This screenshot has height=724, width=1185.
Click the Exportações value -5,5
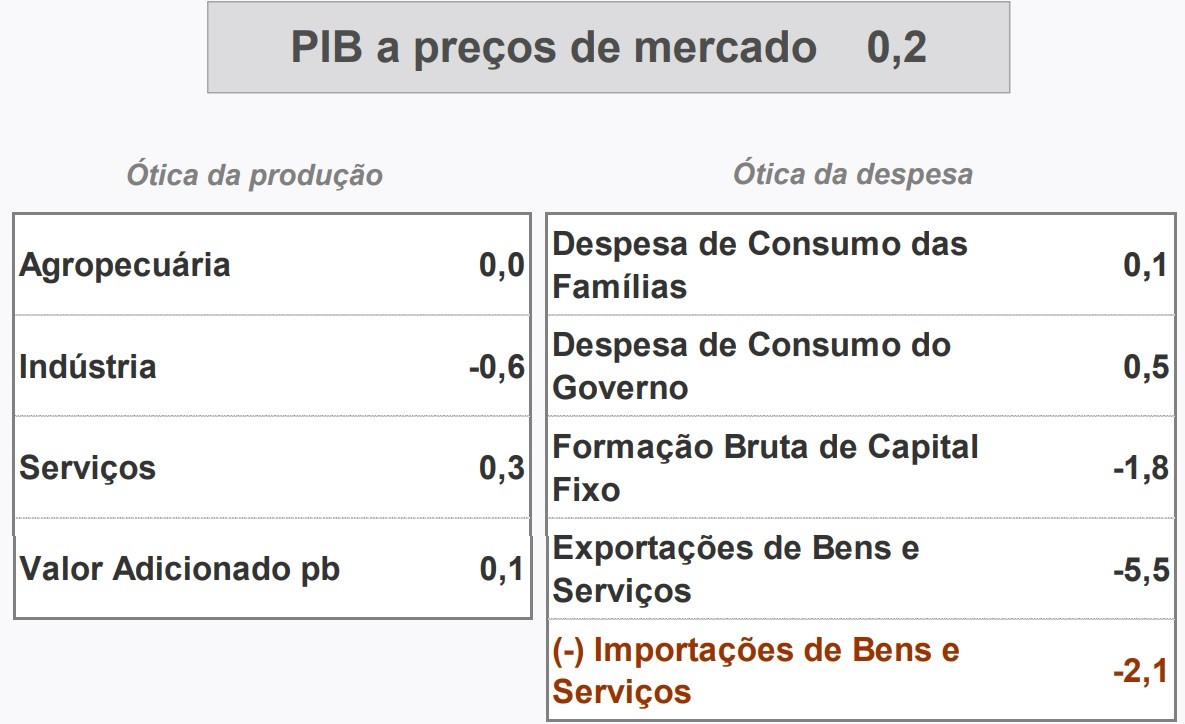(1141, 570)
